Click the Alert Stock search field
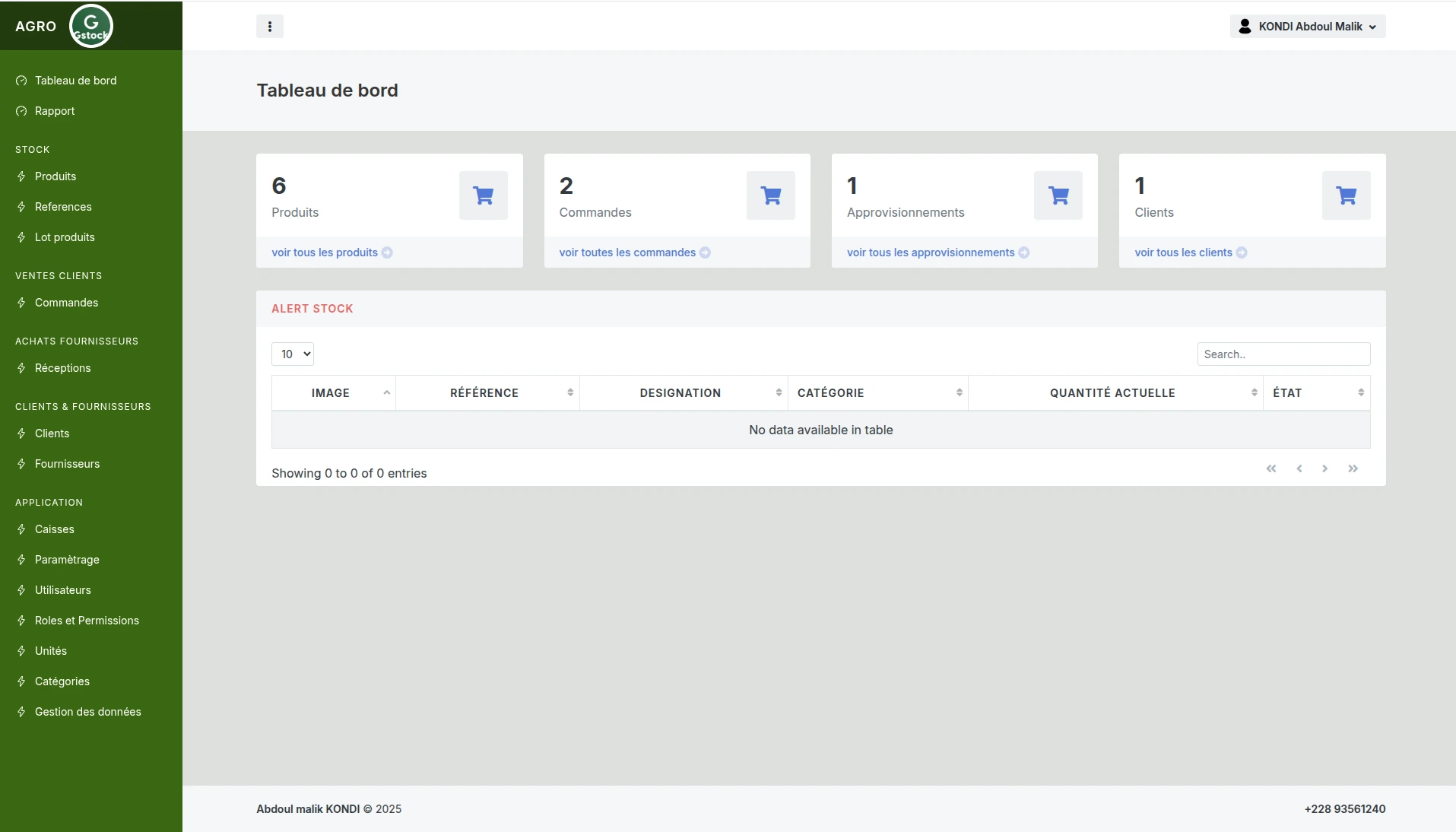Viewport: 1456px width, 832px height. tap(1283, 354)
